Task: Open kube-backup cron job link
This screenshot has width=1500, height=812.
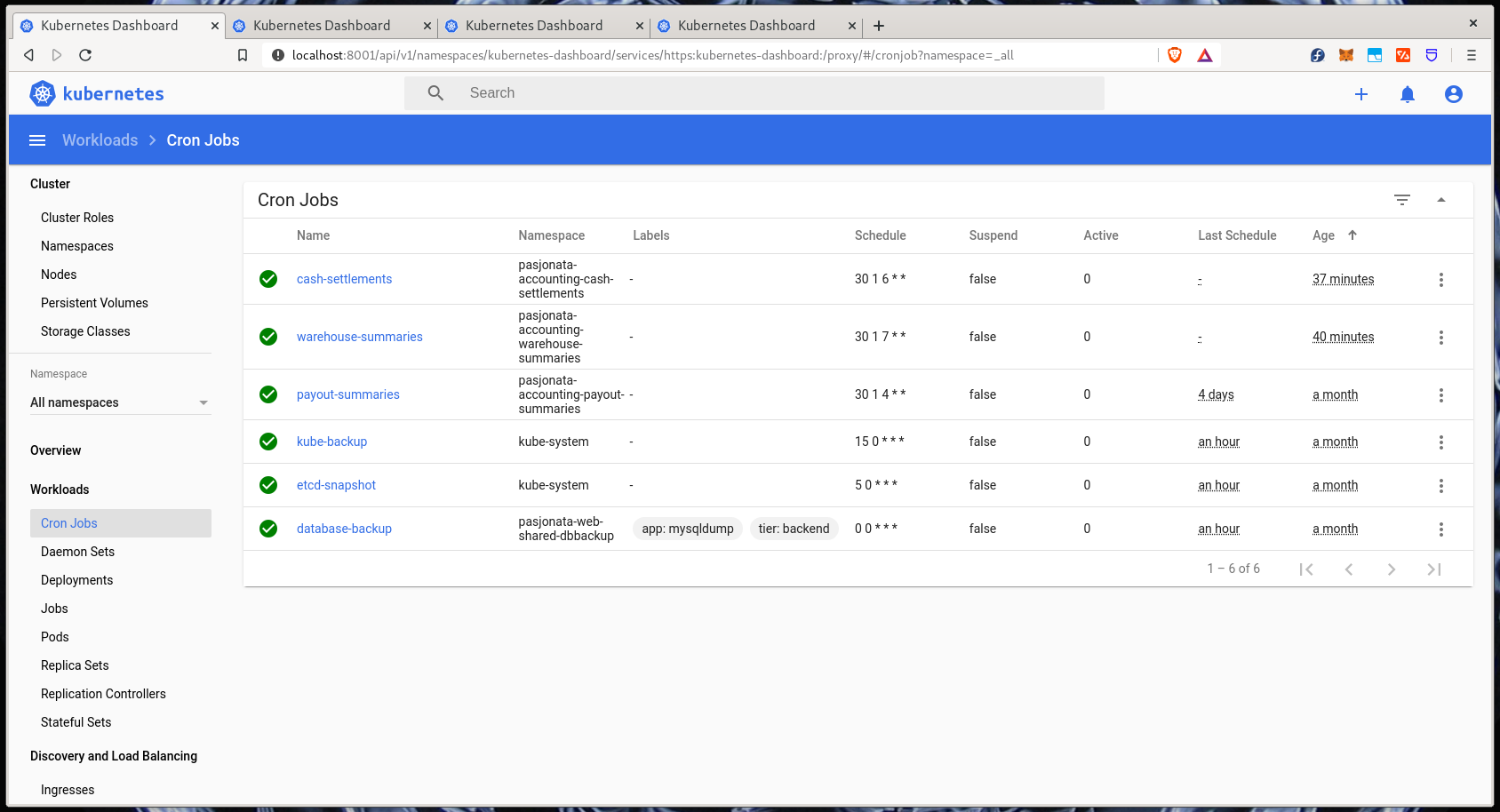Action: (x=331, y=442)
